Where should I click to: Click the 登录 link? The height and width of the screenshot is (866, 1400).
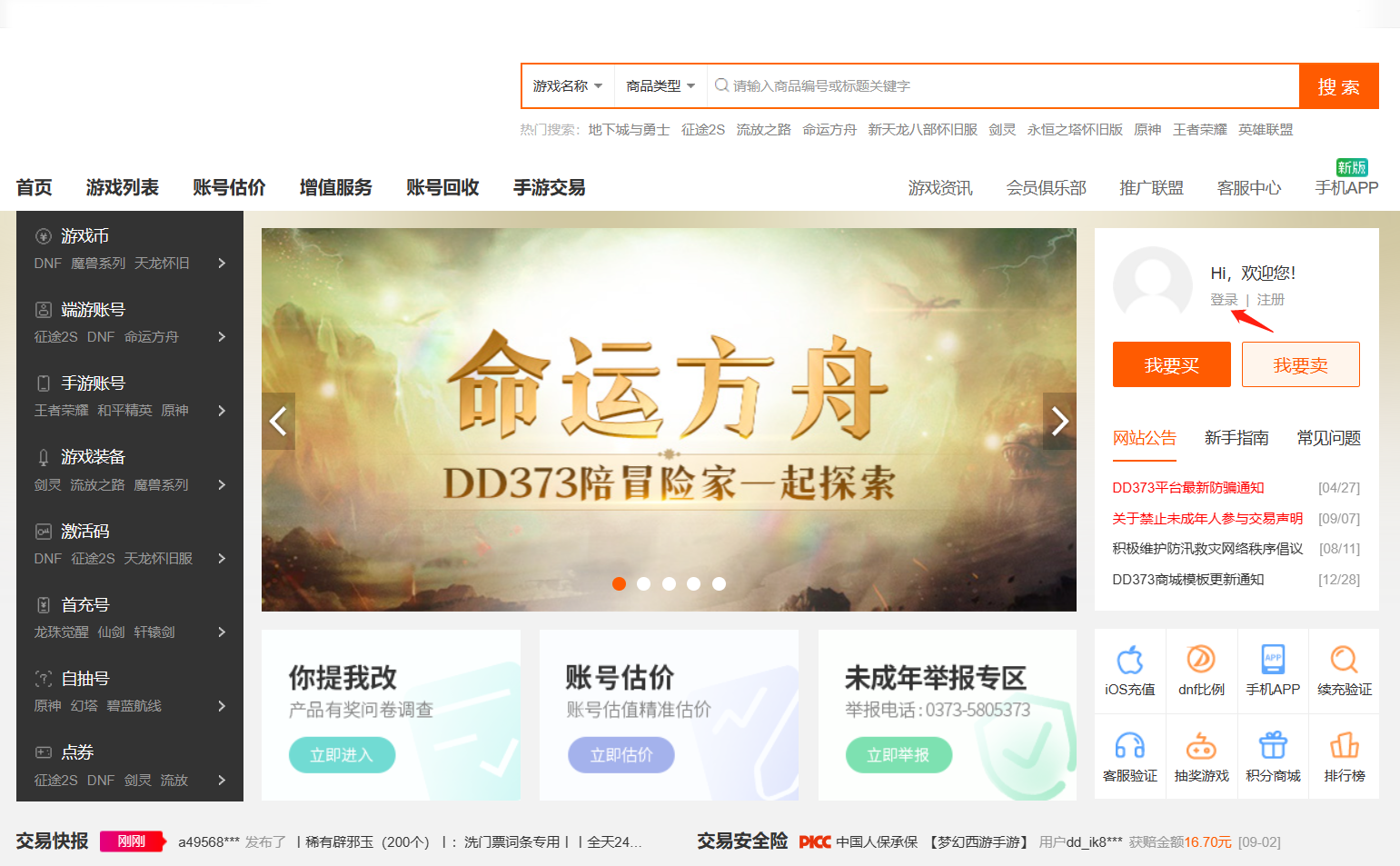click(1223, 300)
